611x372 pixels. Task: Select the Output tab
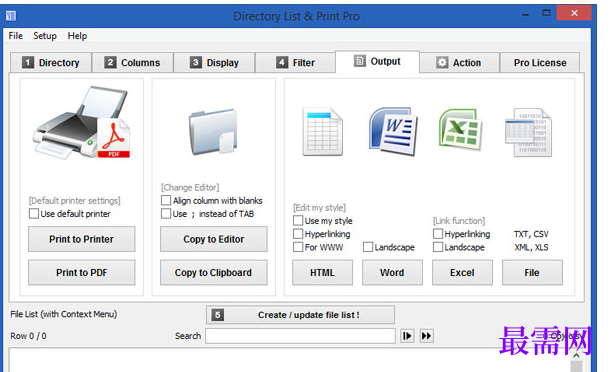pos(377,62)
